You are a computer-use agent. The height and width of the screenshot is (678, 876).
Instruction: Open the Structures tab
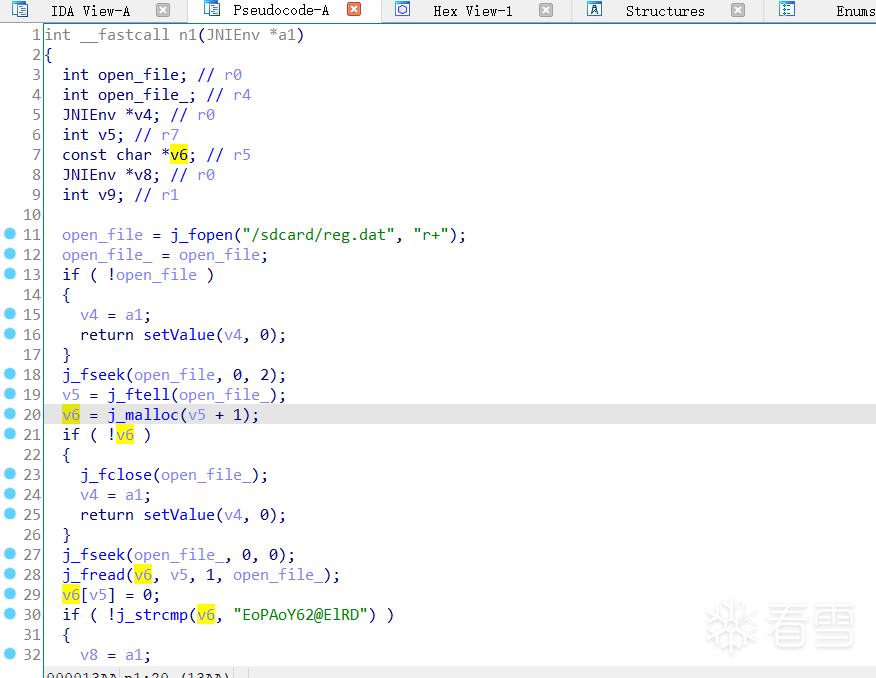click(665, 11)
